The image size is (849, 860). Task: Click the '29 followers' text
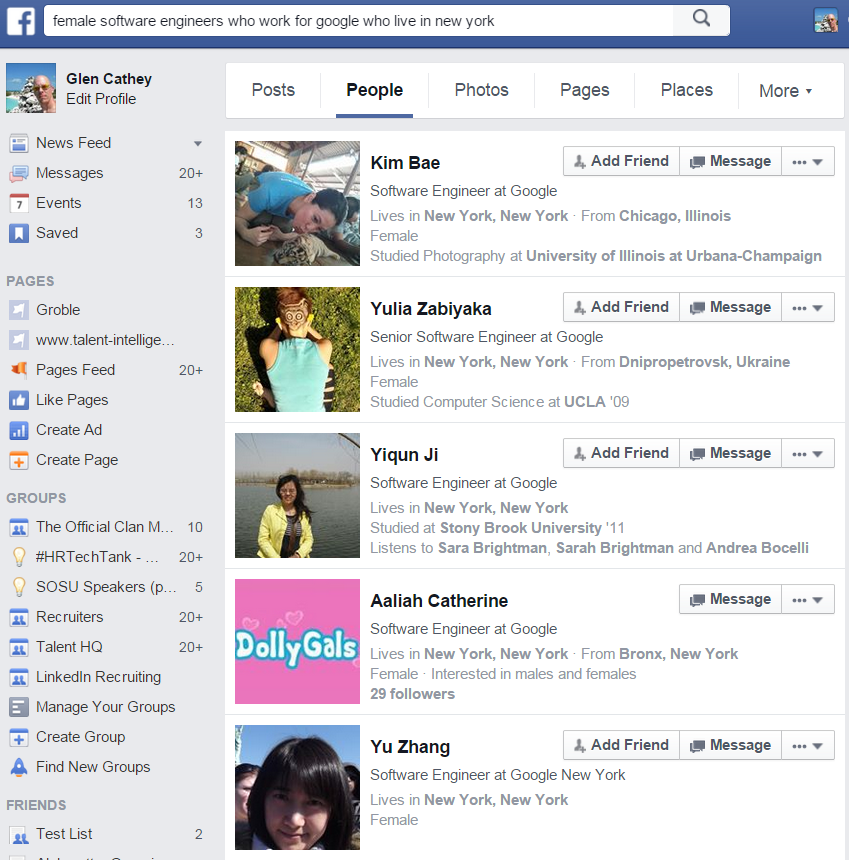[x=412, y=694]
